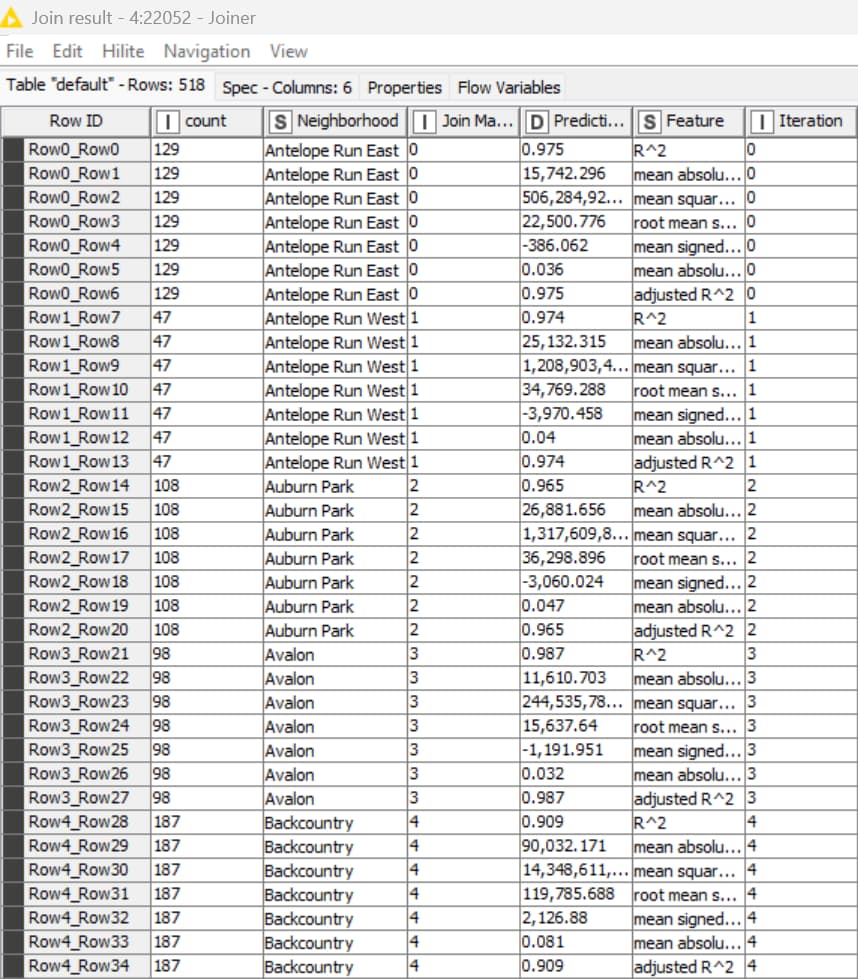
Task: Click prediction value 15,637.64
Action: [x=560, y=726]
